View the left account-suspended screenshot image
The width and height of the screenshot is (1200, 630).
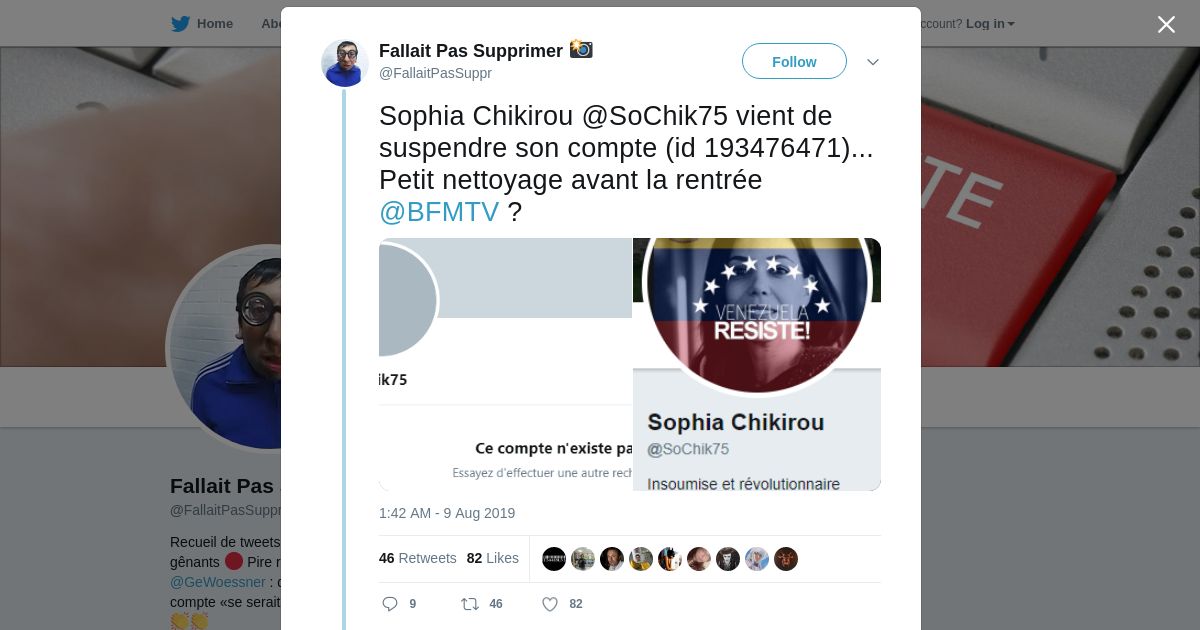[505, 364]
